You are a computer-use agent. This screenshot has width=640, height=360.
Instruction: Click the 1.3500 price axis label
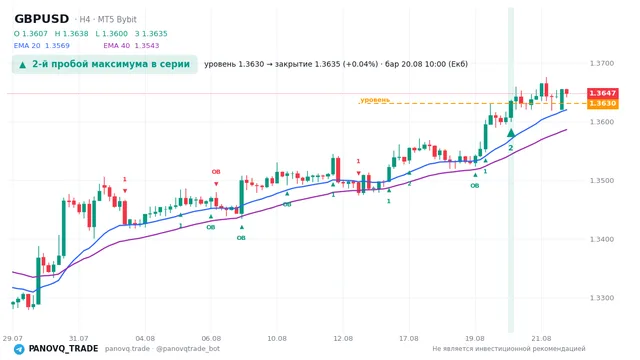602,181
